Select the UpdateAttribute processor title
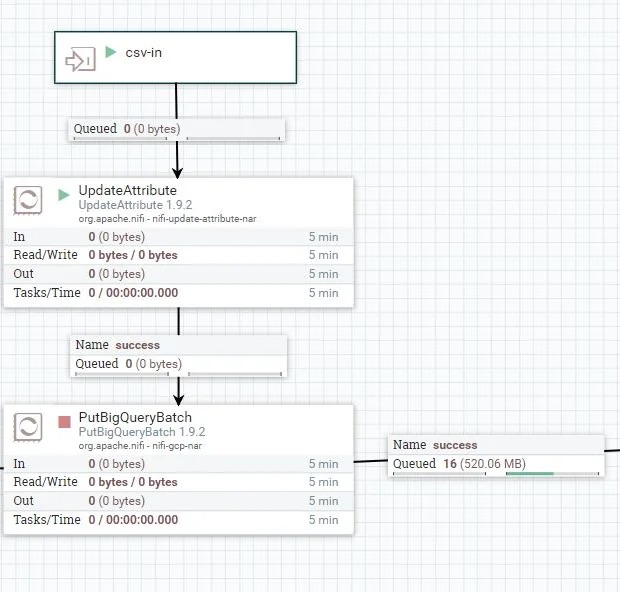The height and width of the screenshot is (592, 620). tap(127, 190)
